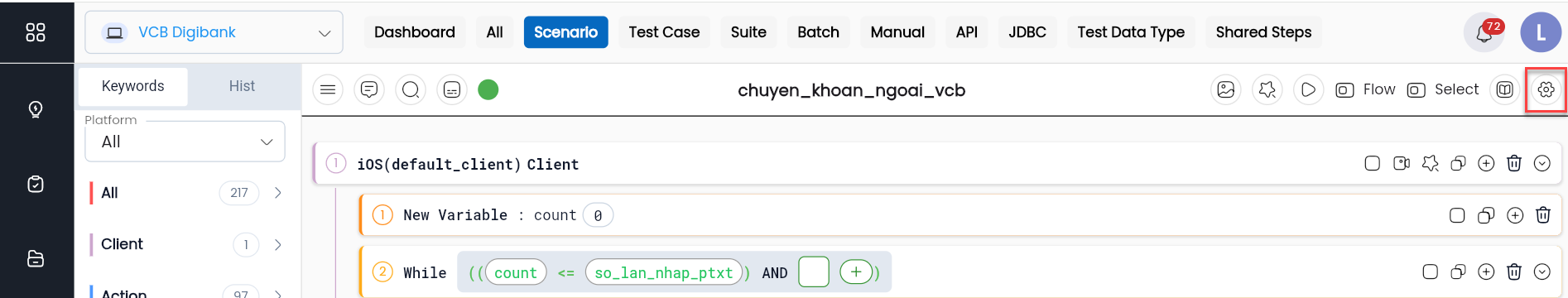Switch to the Suite tab
1568x298 pixels.
point(748,32)
